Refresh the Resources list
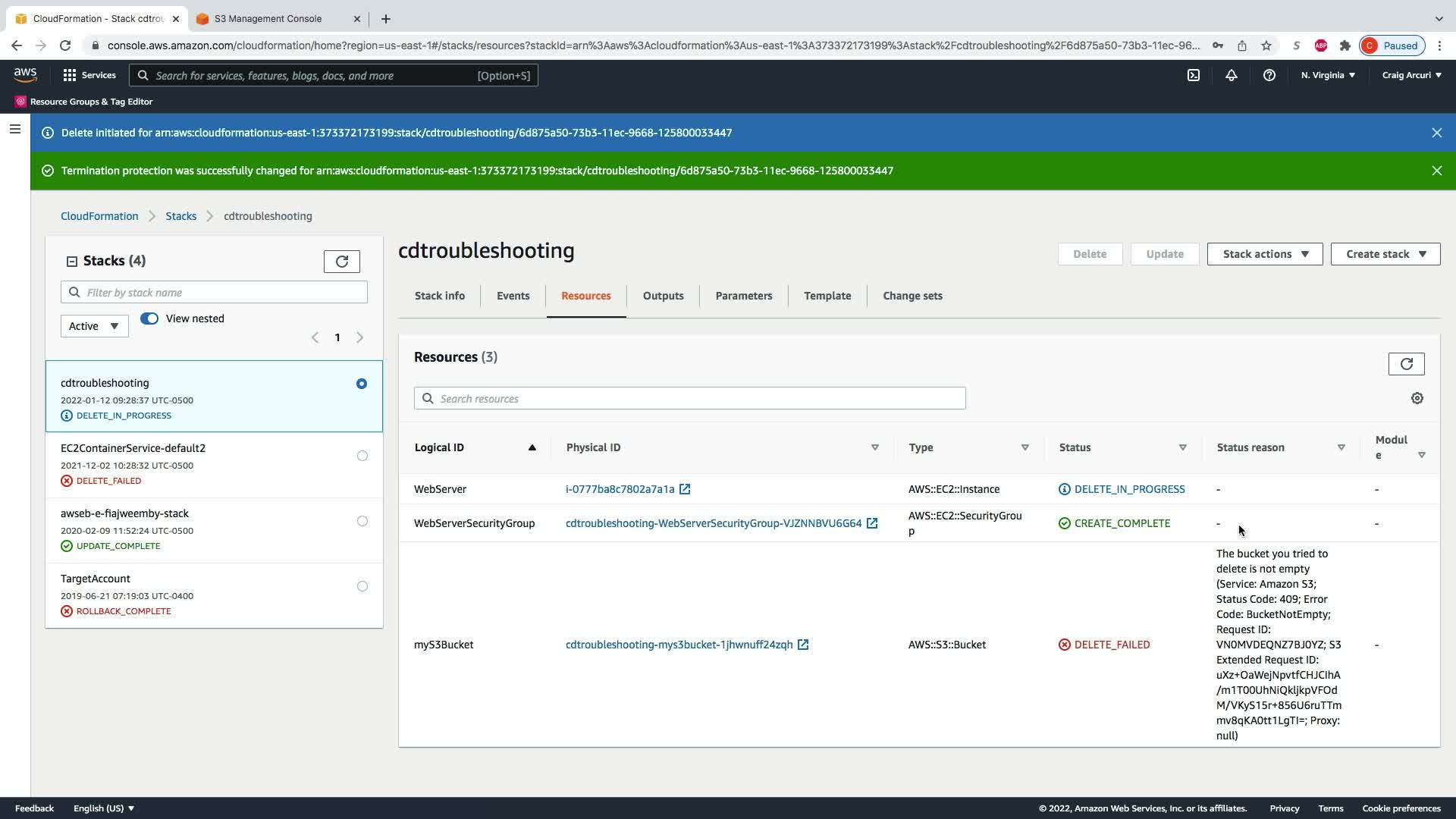1456x819 pixels. click(1406, 364)
